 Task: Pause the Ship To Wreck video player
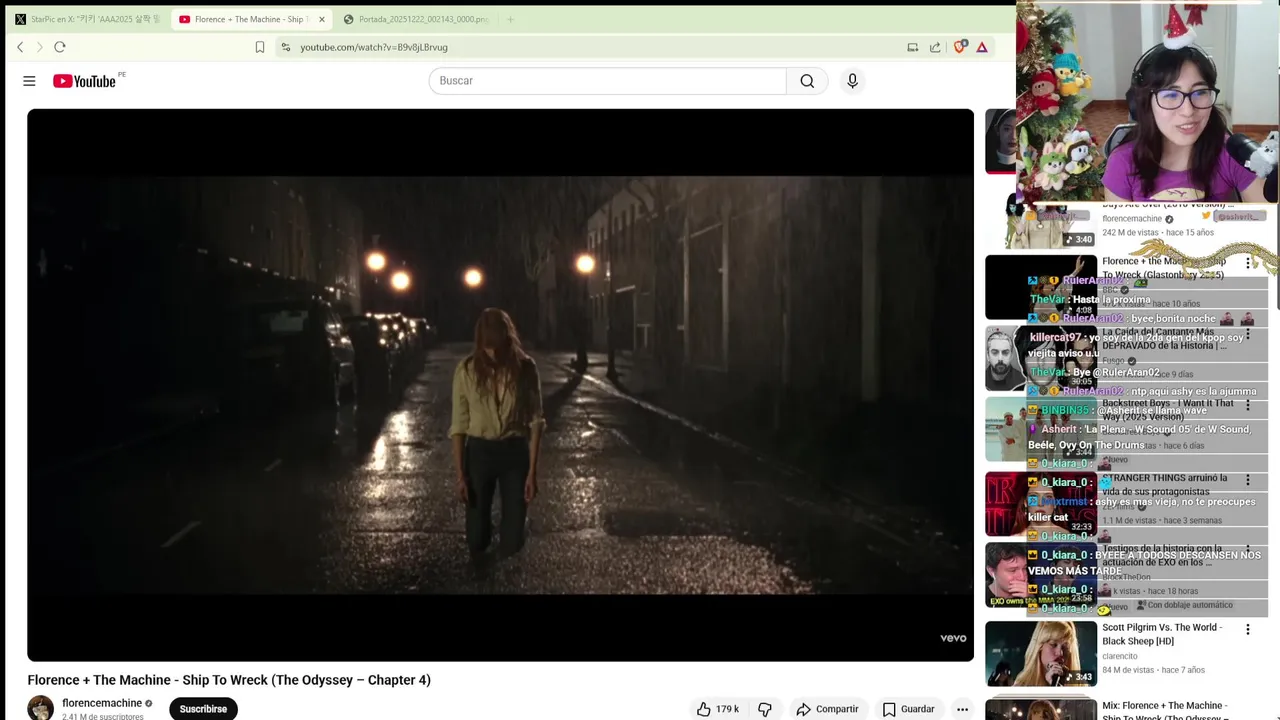[x=500, y=385]
